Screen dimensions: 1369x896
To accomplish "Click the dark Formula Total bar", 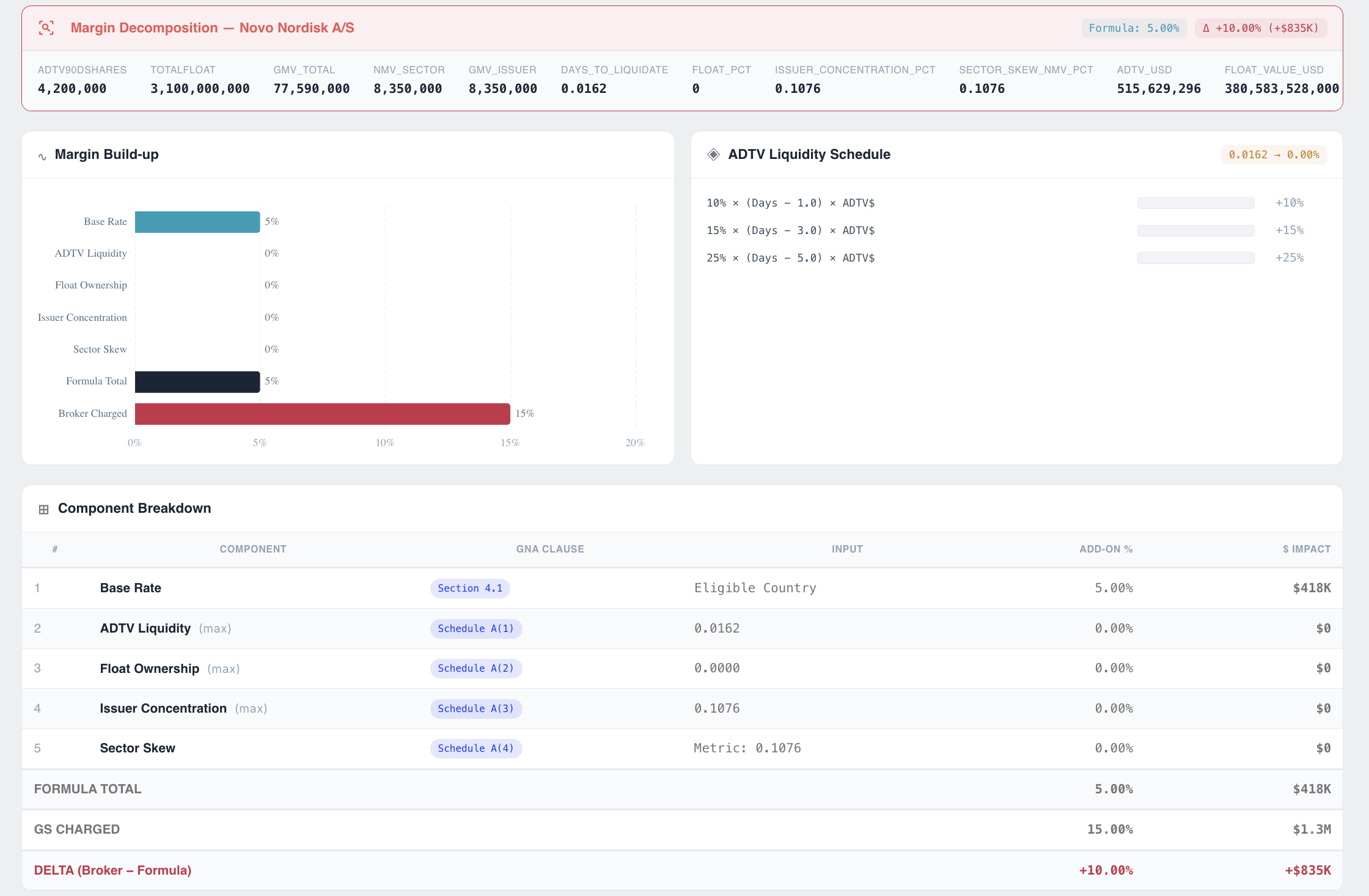I will click(197, 382).
